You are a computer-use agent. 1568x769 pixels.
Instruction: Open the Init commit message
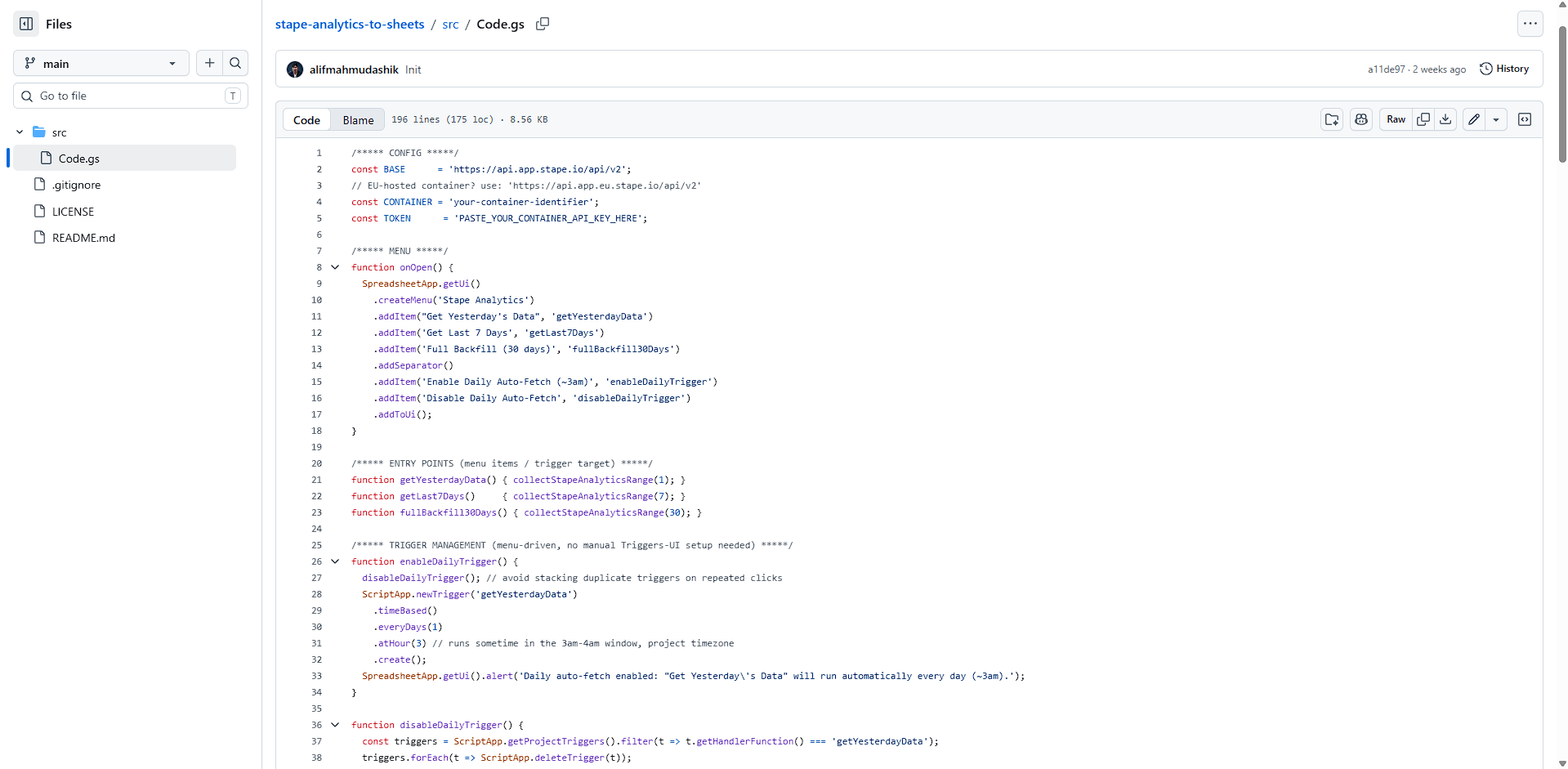point(413,69)
